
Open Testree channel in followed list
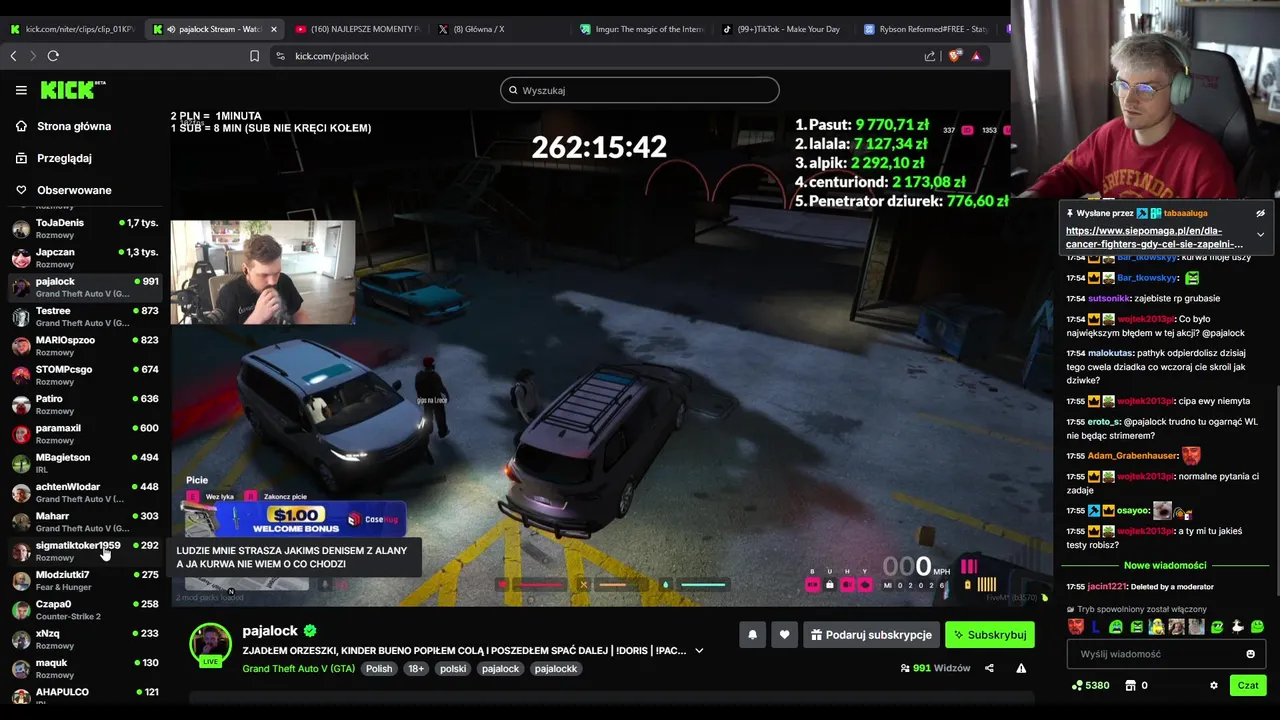pyautogui.click(x=85, y=316)
